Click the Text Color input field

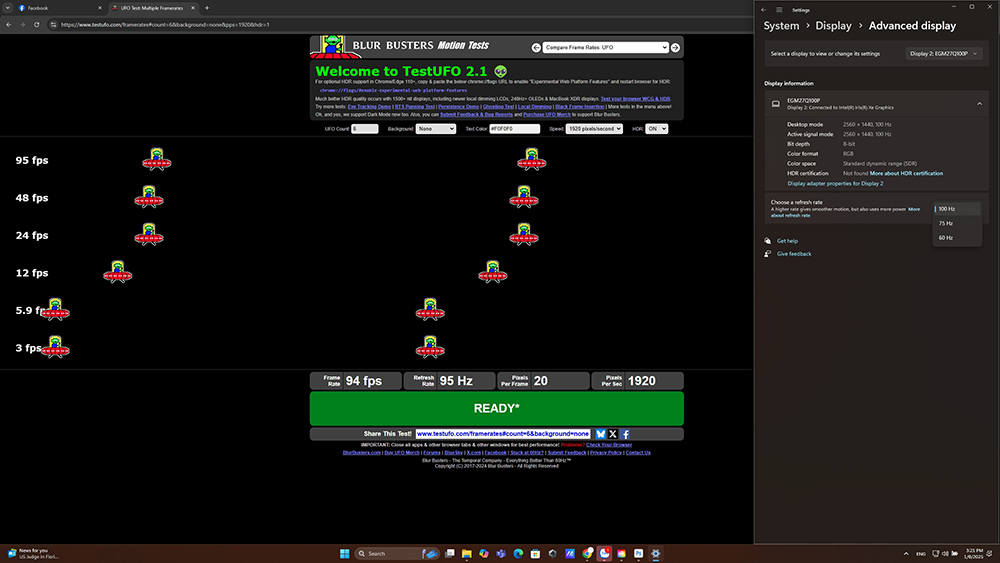(x=515, y=129)
